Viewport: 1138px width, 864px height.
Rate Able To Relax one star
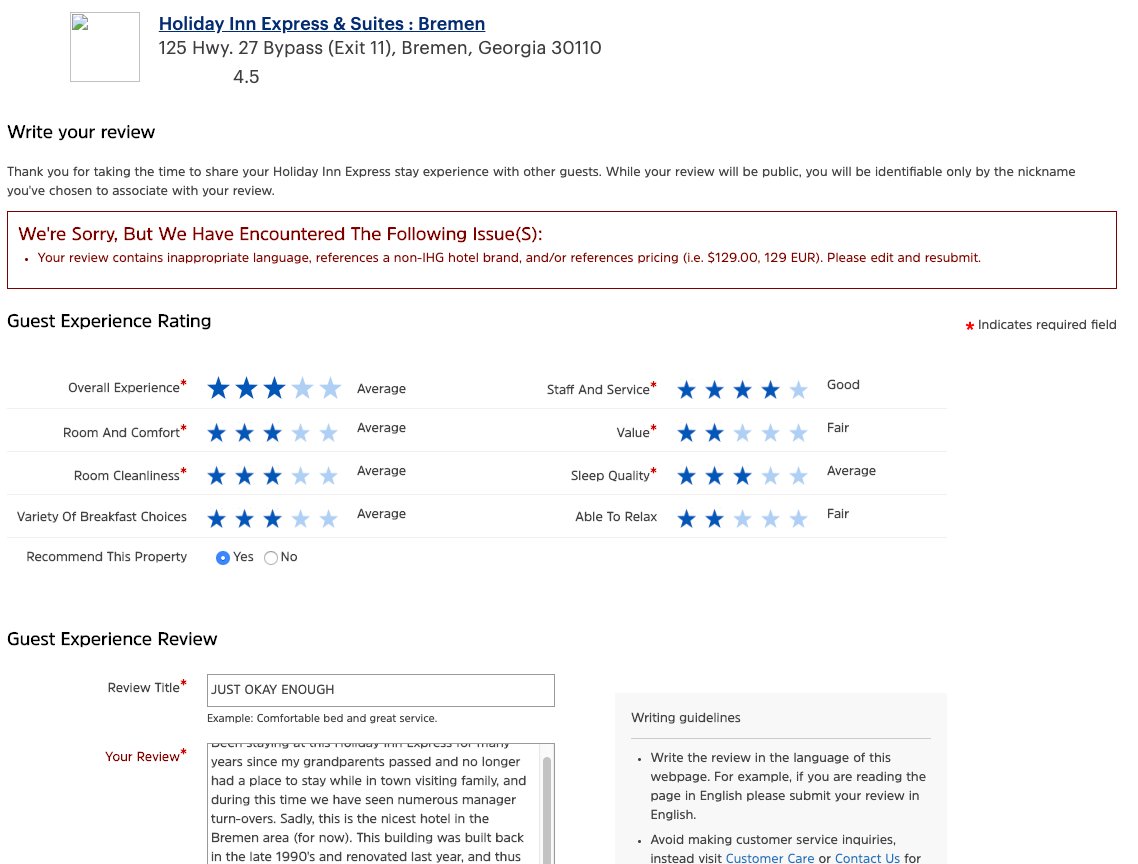coord(687,519)
